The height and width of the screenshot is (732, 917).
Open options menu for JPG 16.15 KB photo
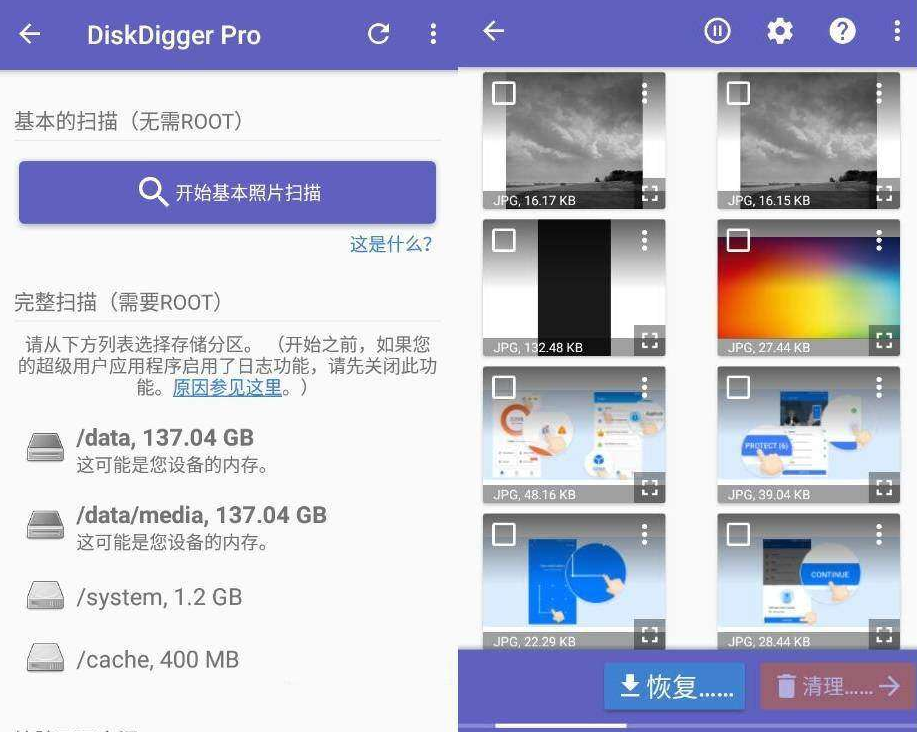(x=879, y=93)
